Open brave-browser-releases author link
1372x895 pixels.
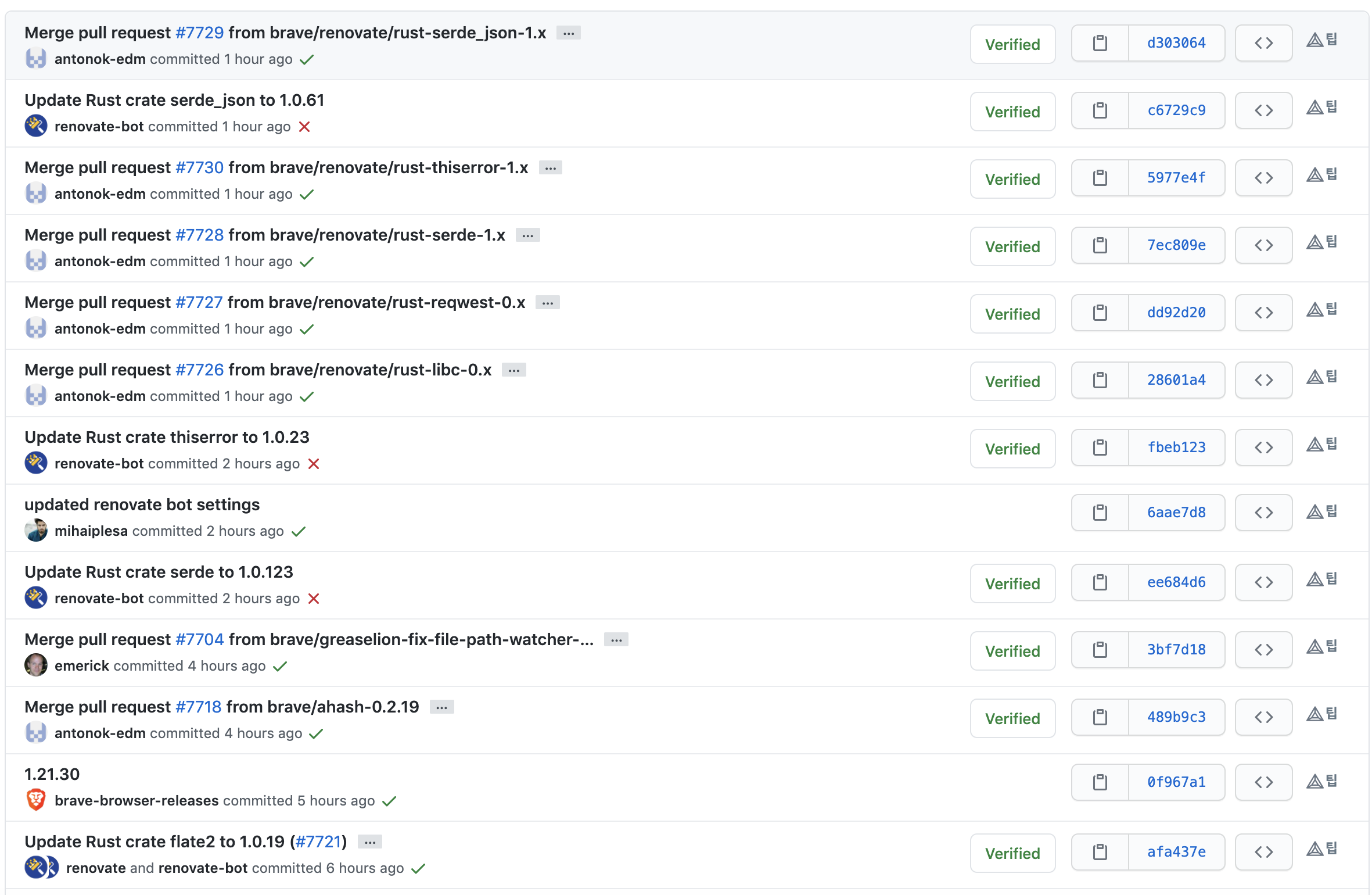(x=137, y=801)
